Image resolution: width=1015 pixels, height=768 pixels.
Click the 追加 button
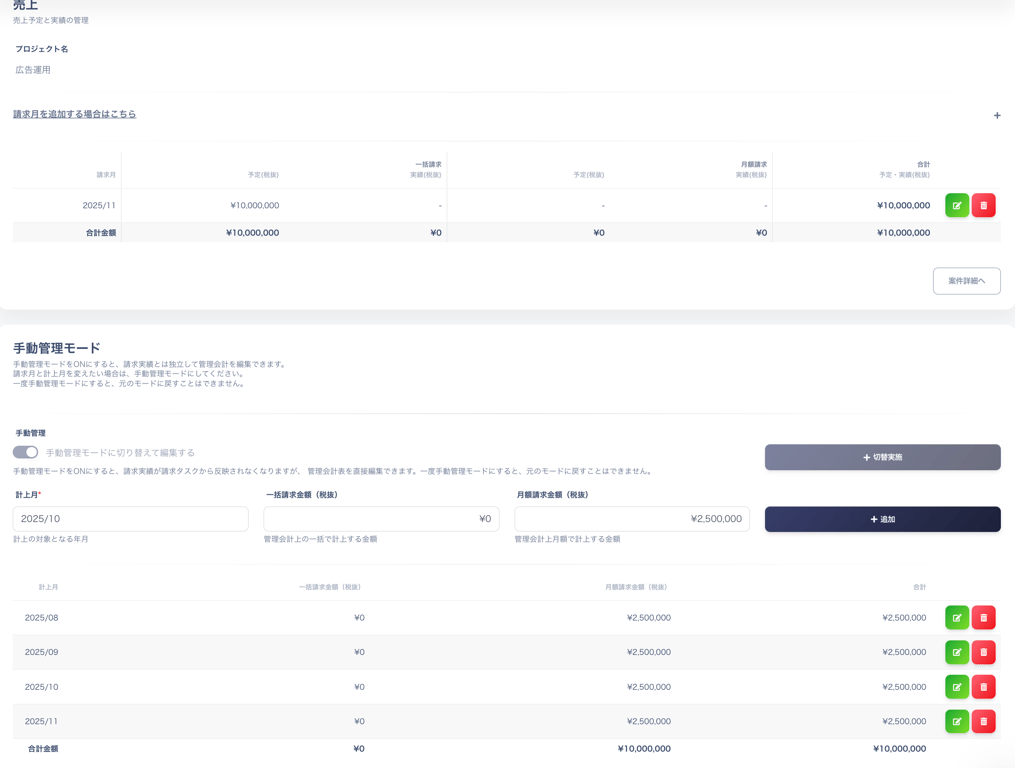pos(882,519)
